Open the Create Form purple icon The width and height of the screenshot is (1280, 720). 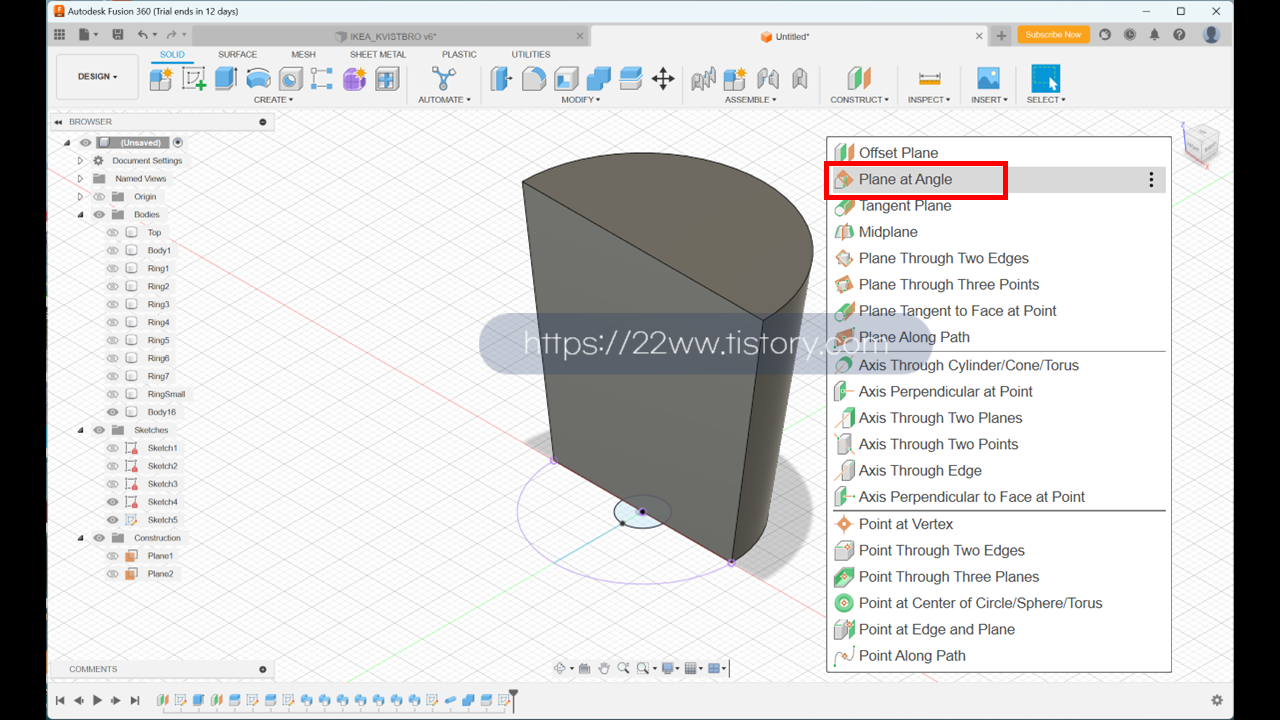pos(354,78)
